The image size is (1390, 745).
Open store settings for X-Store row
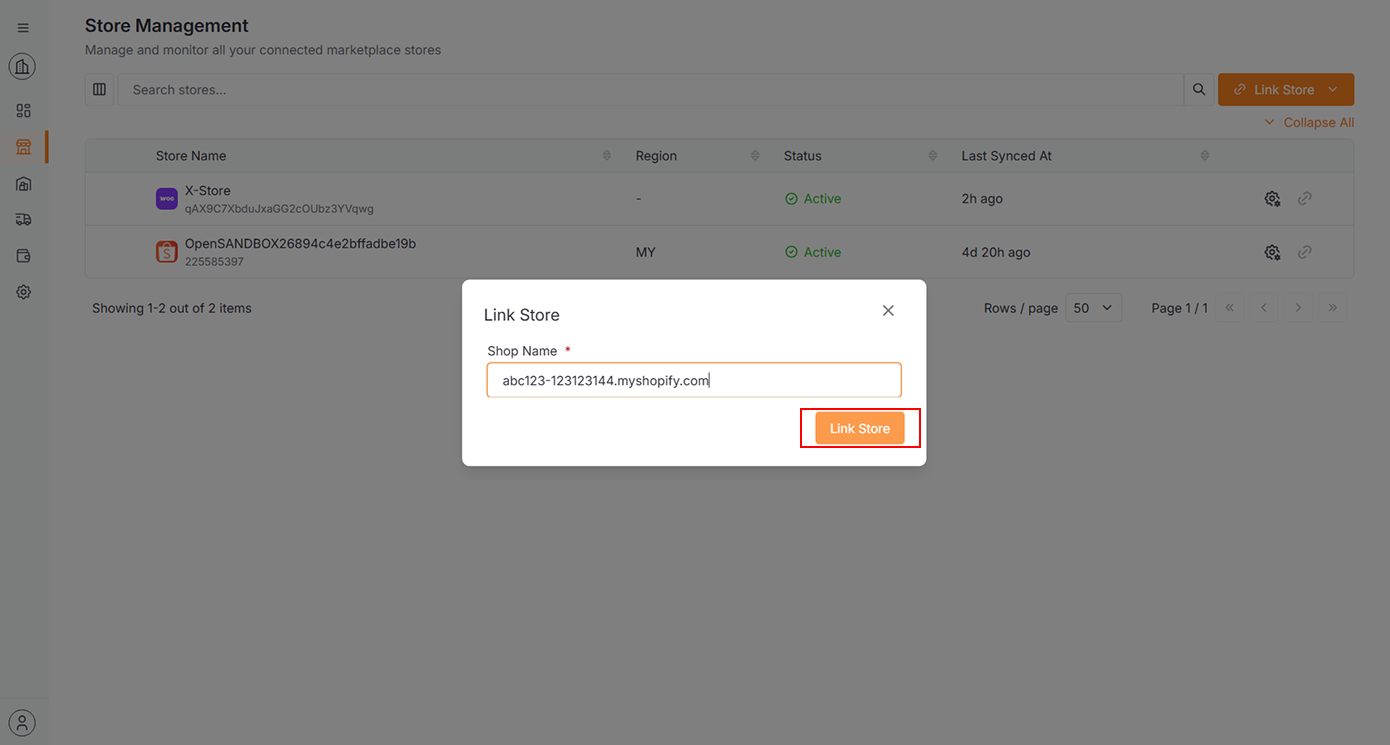(x=1272, y=198)
